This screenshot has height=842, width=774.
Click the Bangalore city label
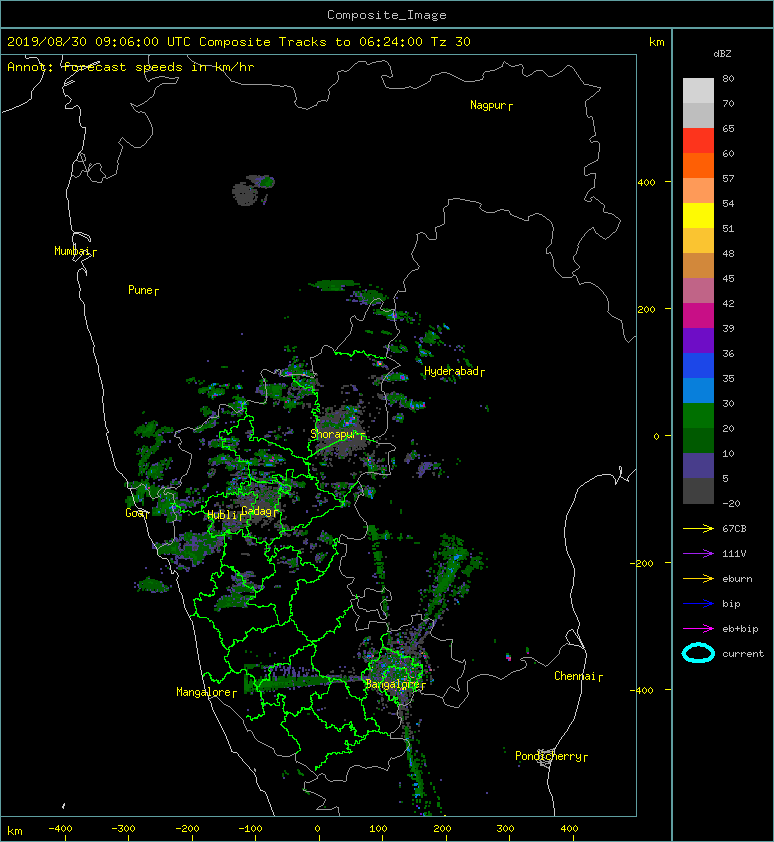point(392,684)
